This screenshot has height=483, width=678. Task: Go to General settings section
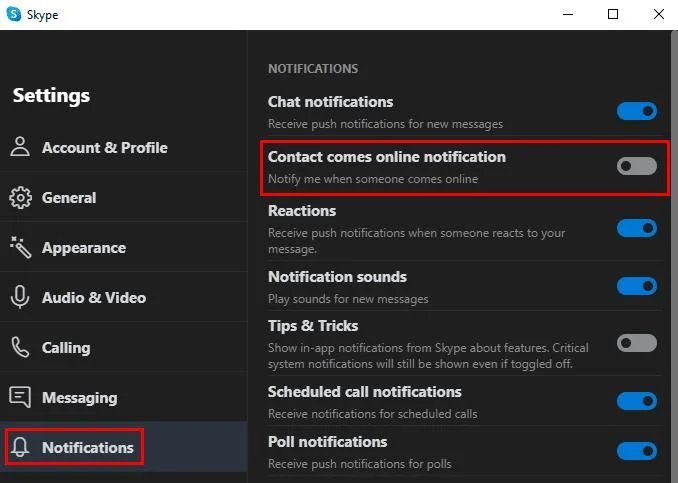point(124,198)
